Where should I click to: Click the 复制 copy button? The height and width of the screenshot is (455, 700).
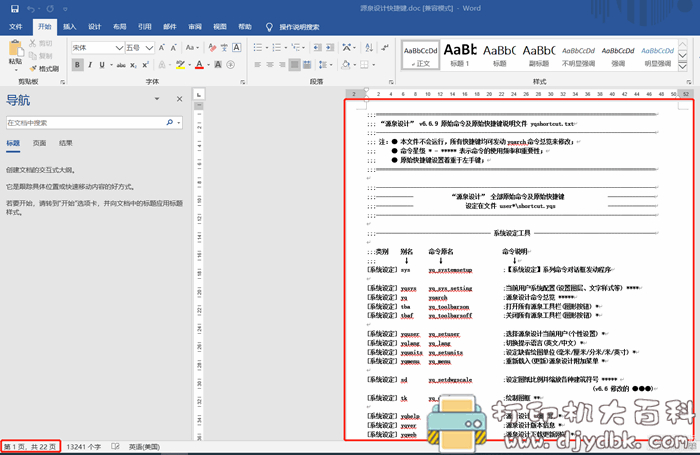point(41,56)
